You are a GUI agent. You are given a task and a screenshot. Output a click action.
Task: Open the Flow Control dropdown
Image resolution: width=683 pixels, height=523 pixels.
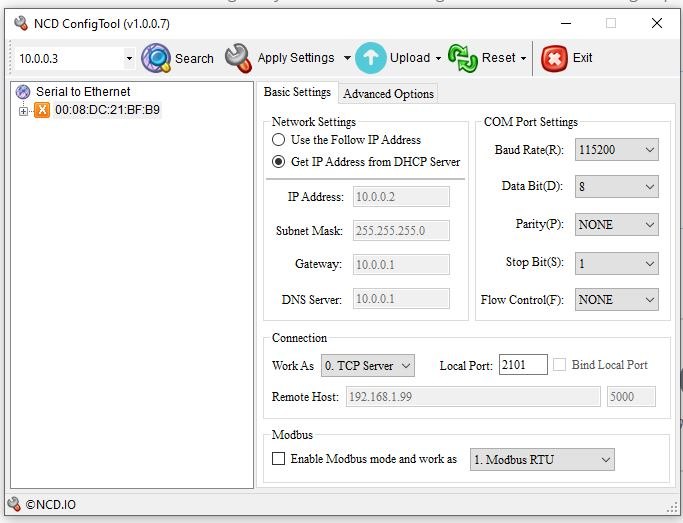coord(616,300)
